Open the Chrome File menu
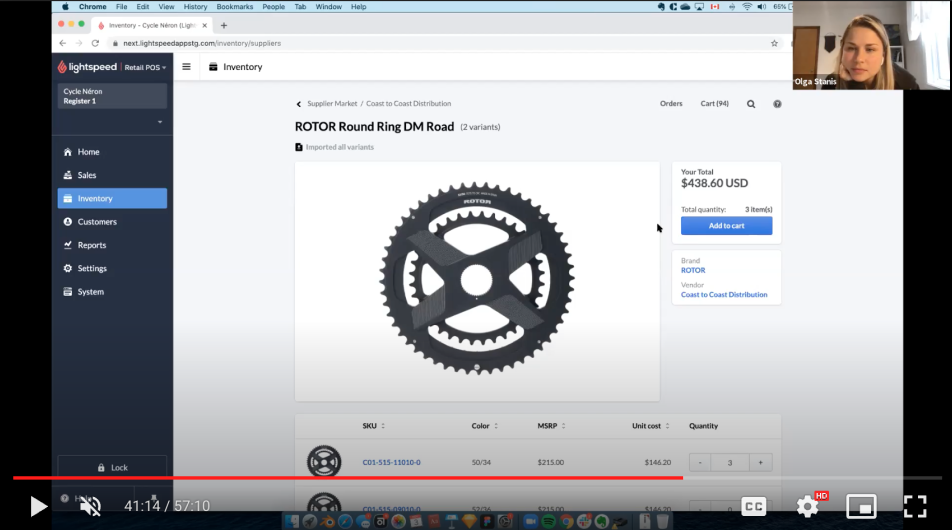952x530 pixels. [121, 7]
